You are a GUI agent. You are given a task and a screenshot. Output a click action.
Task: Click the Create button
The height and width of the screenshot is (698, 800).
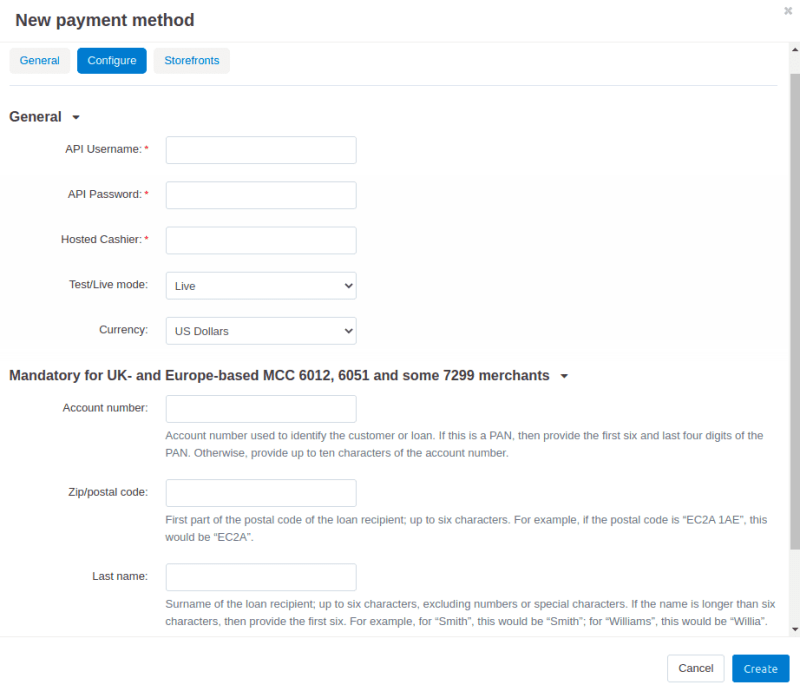[x=760, y=669]
